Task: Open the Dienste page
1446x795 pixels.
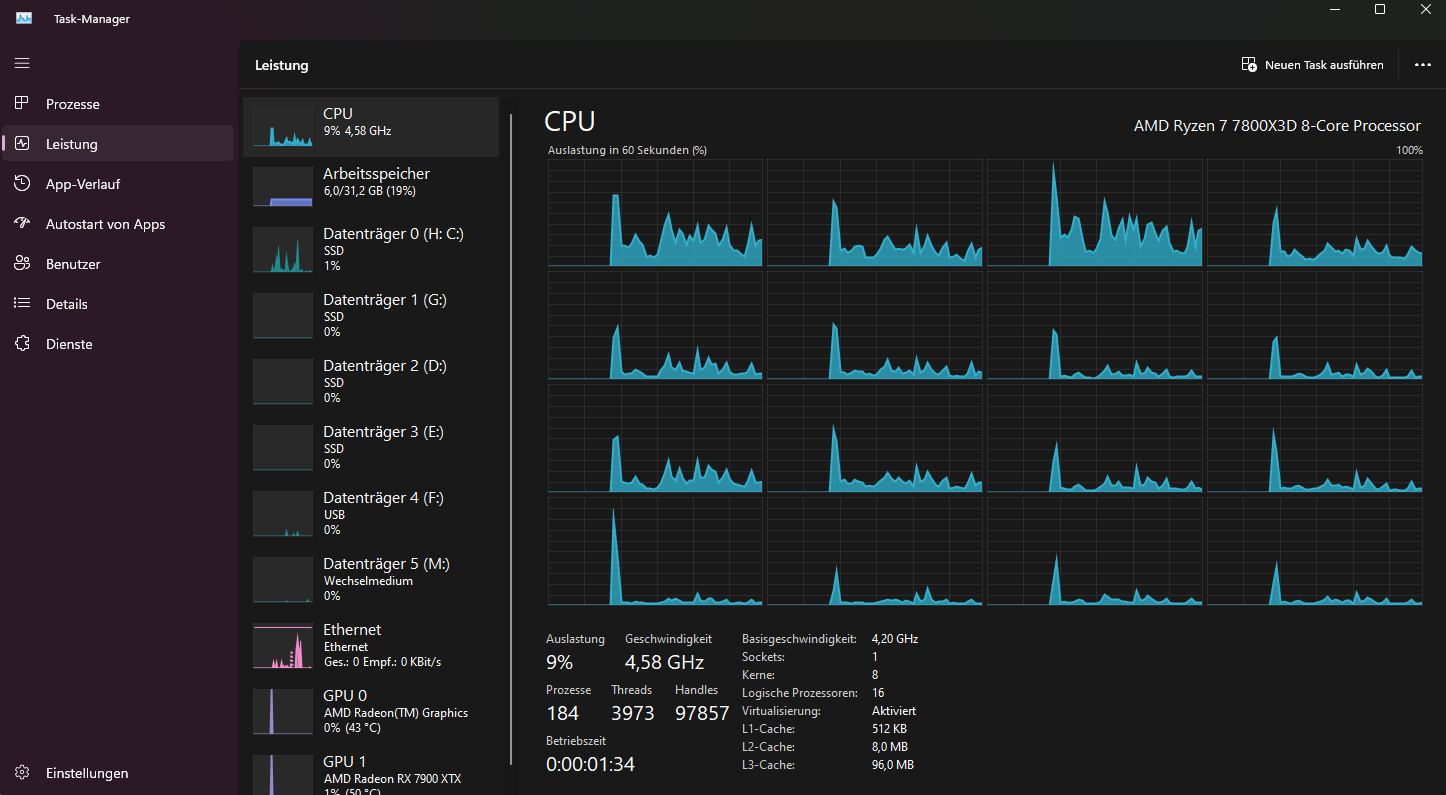Action: pyautogui.click(x=118, y=344)
